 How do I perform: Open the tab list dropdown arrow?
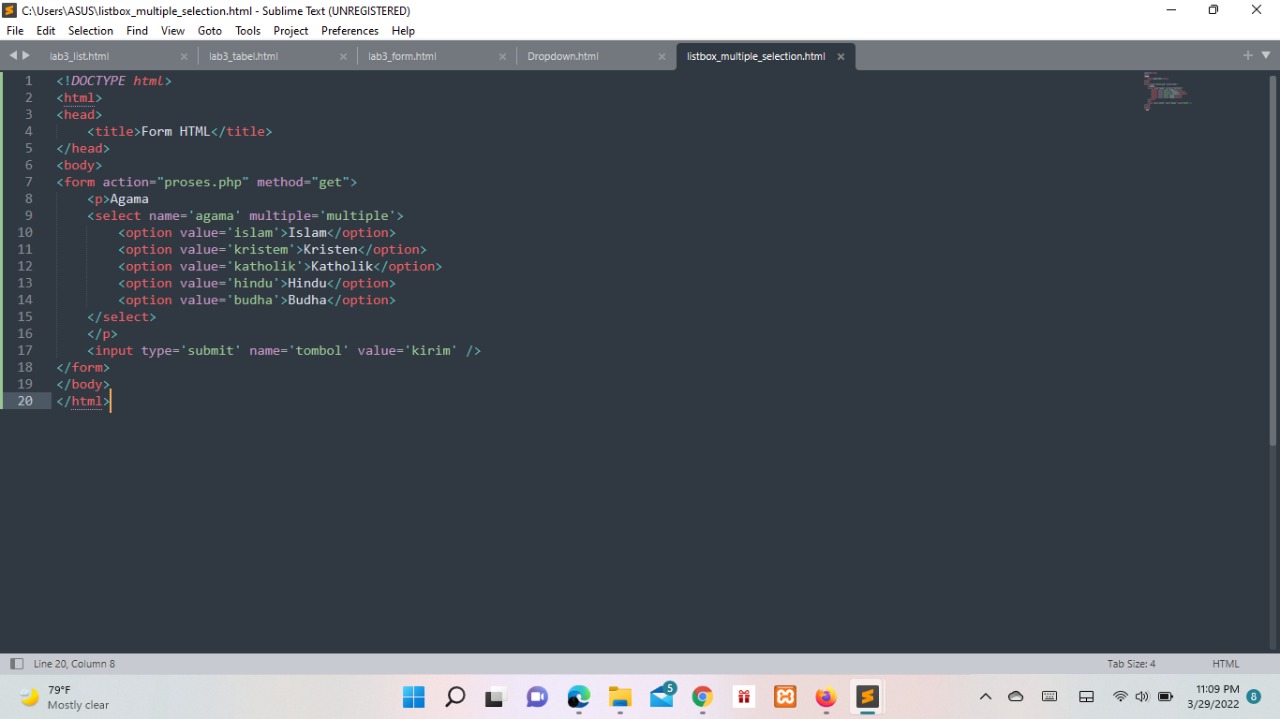click(x=1266, y=55)
